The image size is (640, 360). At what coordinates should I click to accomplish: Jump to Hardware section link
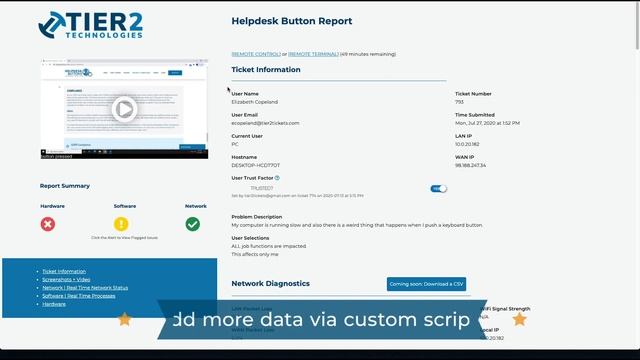point(54,304)
